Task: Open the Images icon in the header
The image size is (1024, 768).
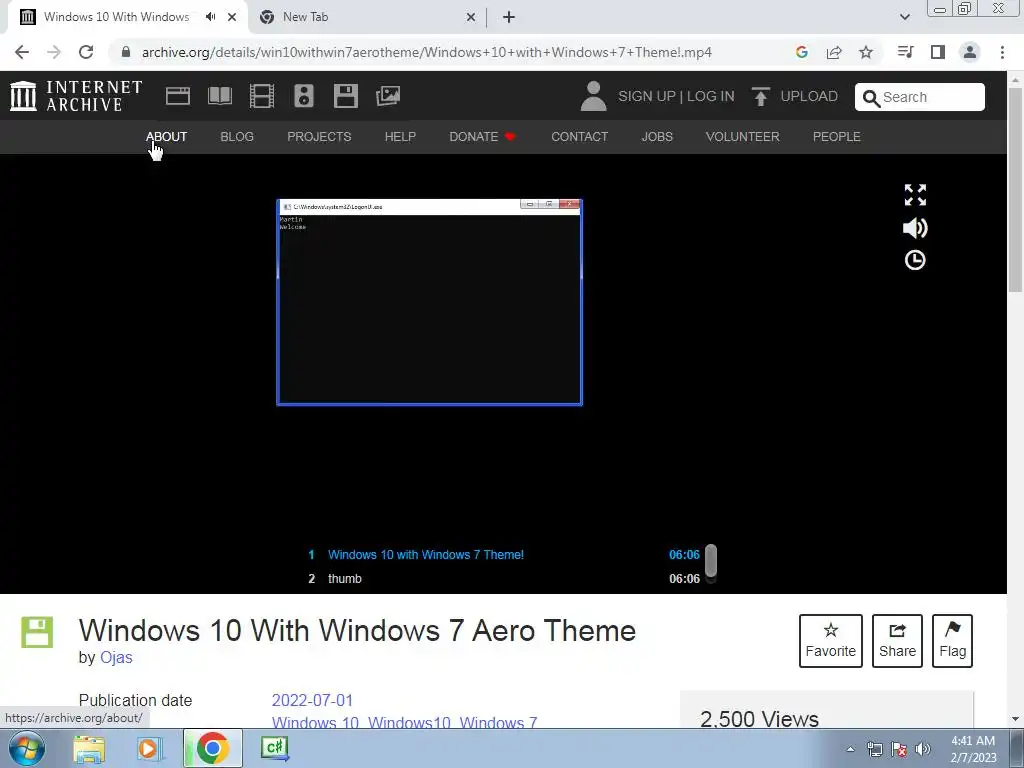Action: 388,96
